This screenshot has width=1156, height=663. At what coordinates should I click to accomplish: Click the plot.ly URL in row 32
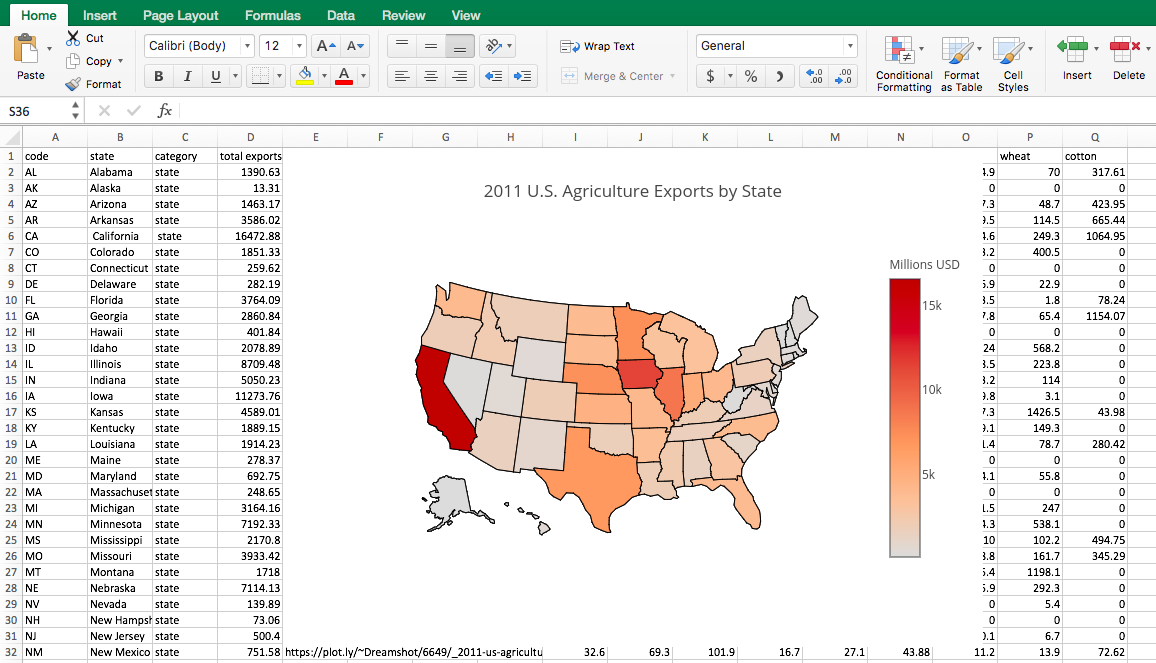(x=414, y=652)
